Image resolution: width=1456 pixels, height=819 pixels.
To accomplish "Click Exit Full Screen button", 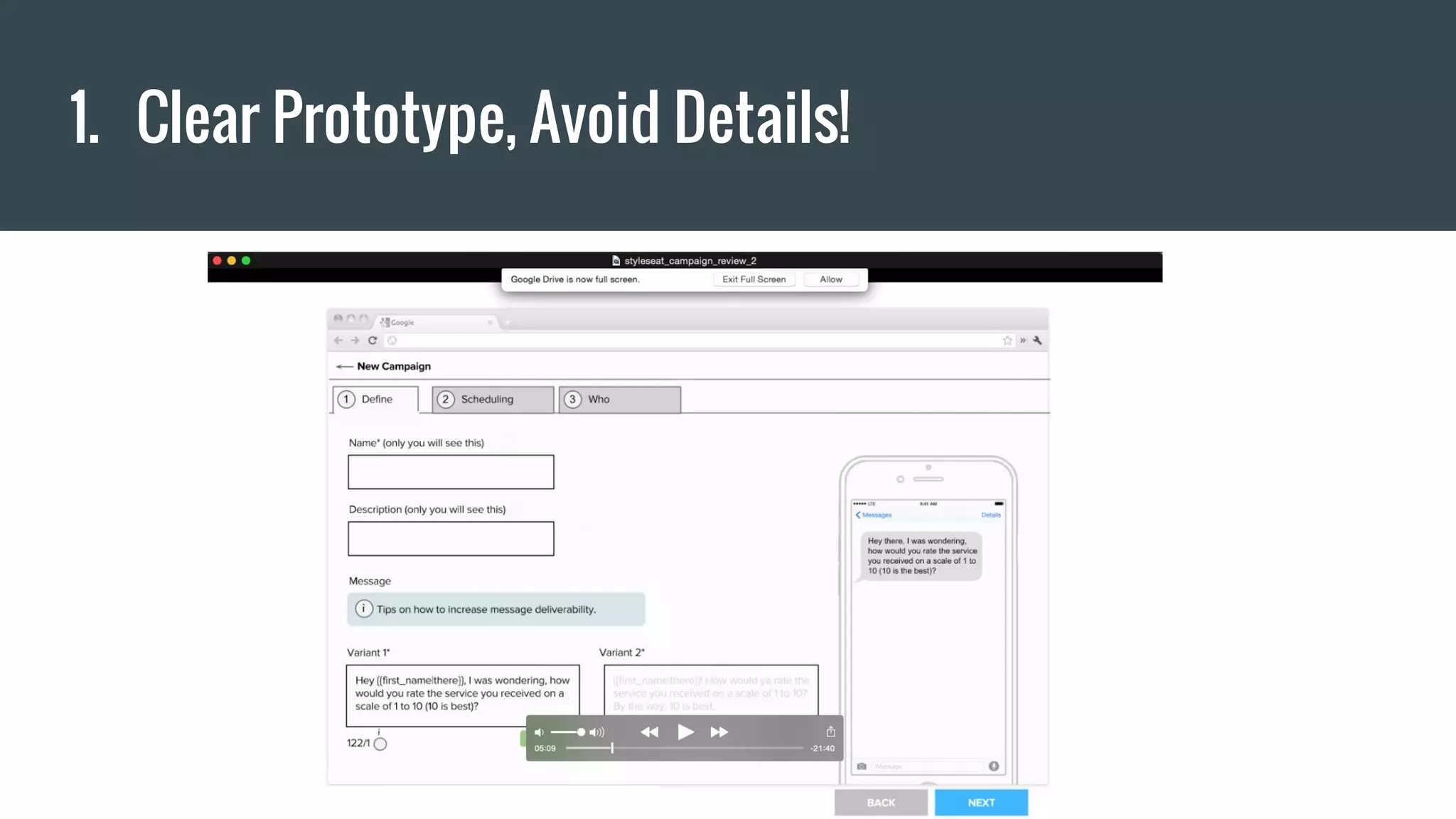I will coord(754,279).
